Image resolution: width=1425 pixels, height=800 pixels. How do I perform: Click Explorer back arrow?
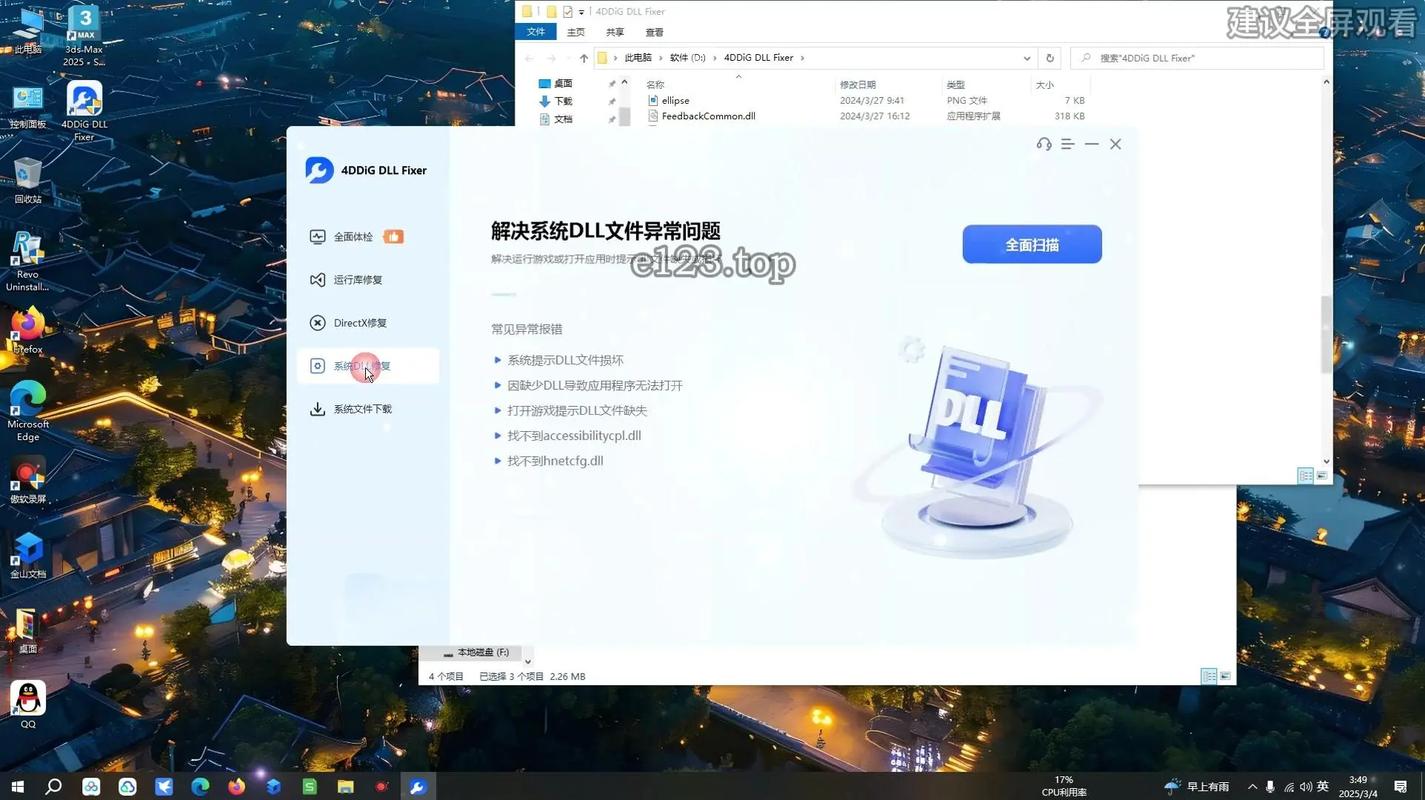coord(529,58)
